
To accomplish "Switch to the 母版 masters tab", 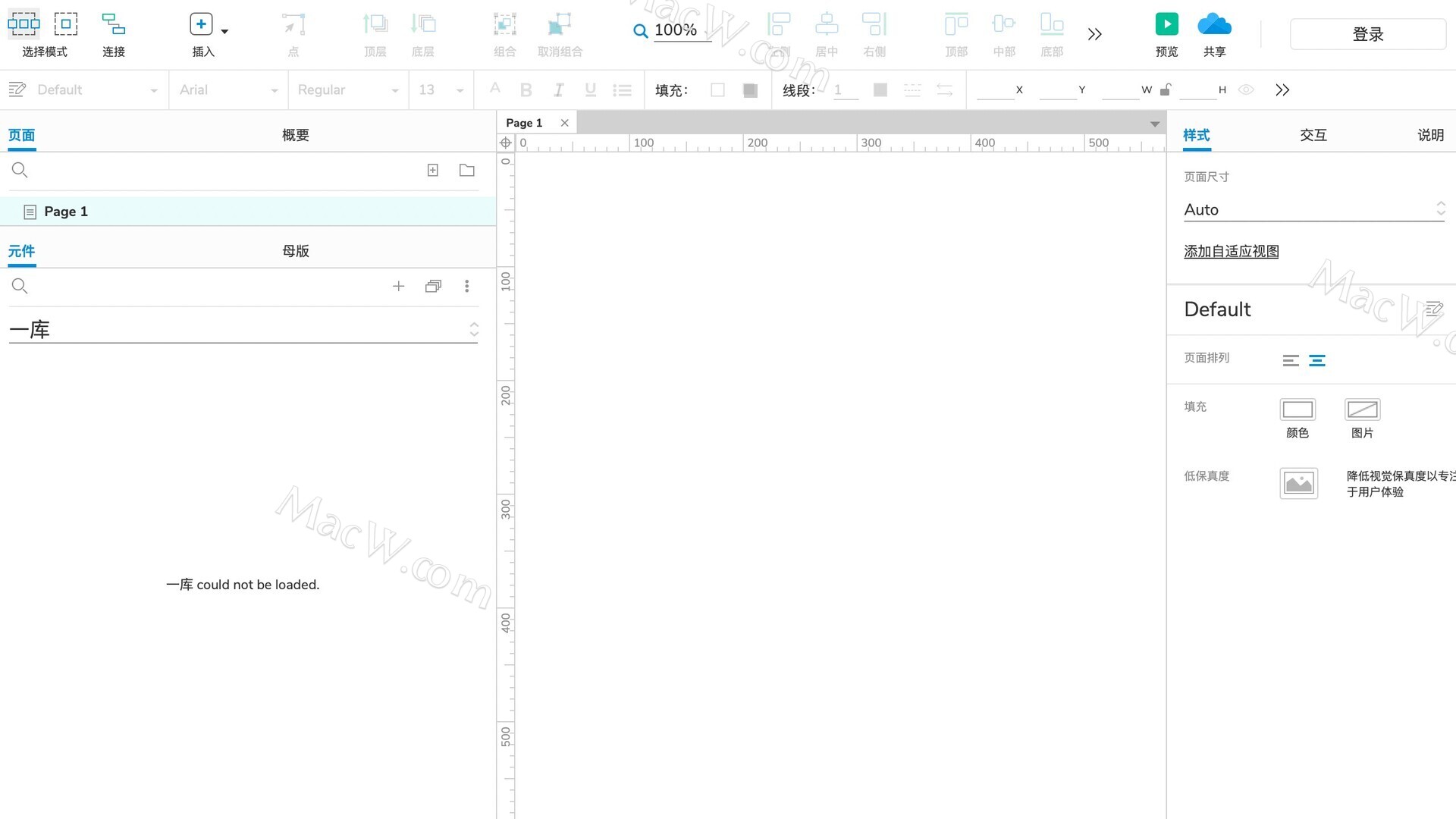I will (296, 251).
